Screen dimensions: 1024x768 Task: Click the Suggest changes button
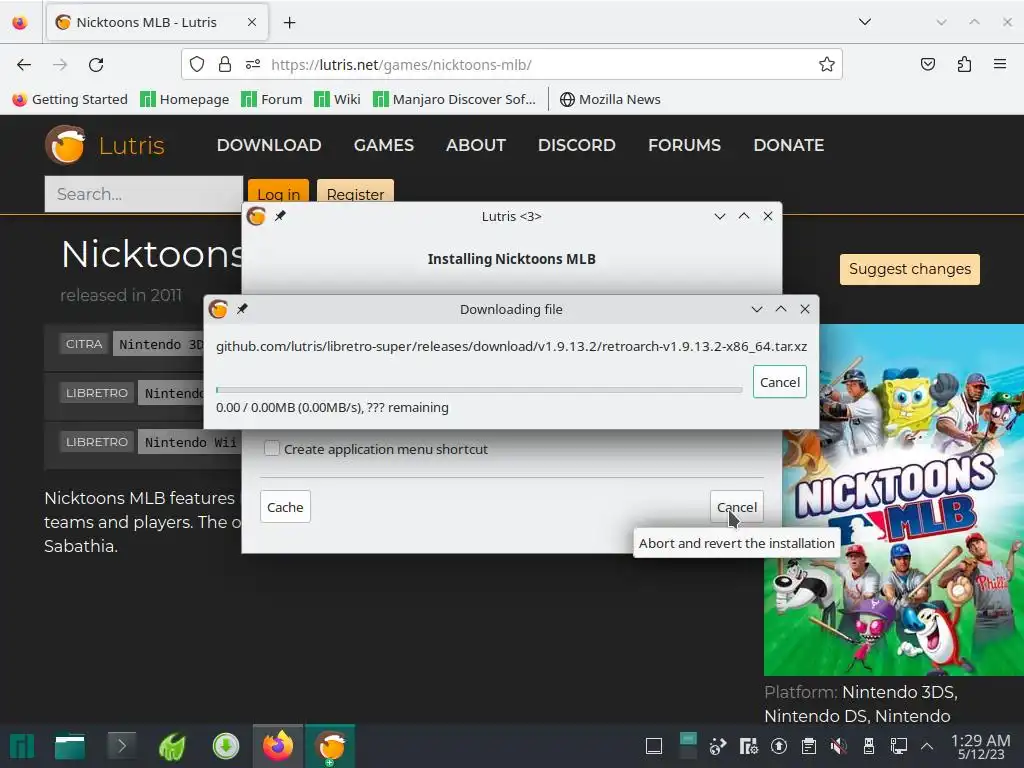pos(910,269)
